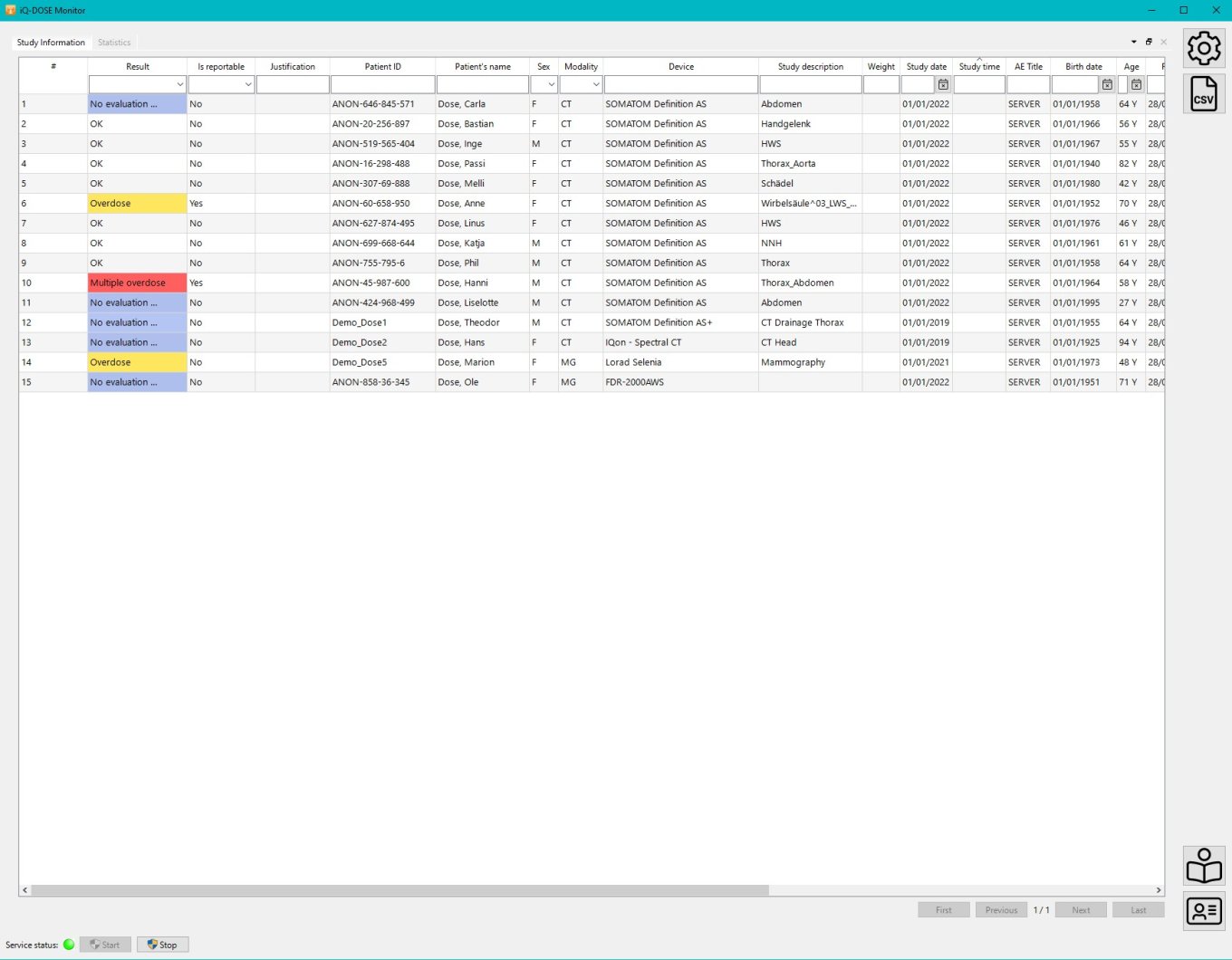Clear the Study date filter calendar icon

coord(943,84)
